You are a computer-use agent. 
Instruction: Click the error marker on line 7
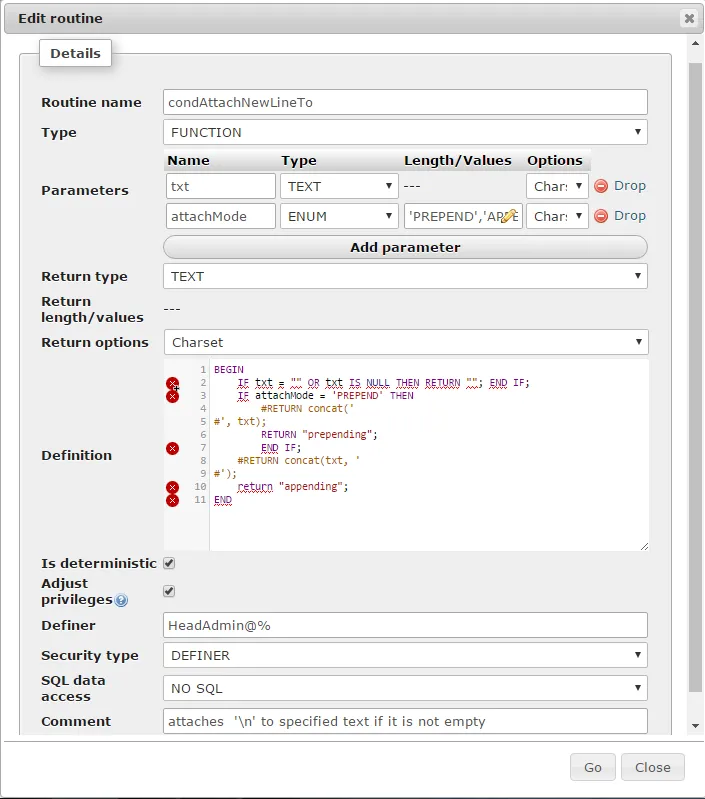(172, 448)
